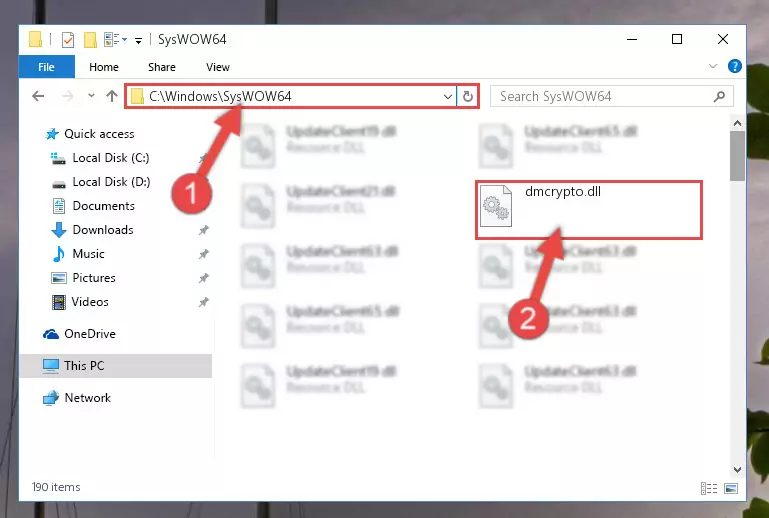769x518 pixels.
Task: Switch to the View ribbon tab
Action: (x=217, y=67)
